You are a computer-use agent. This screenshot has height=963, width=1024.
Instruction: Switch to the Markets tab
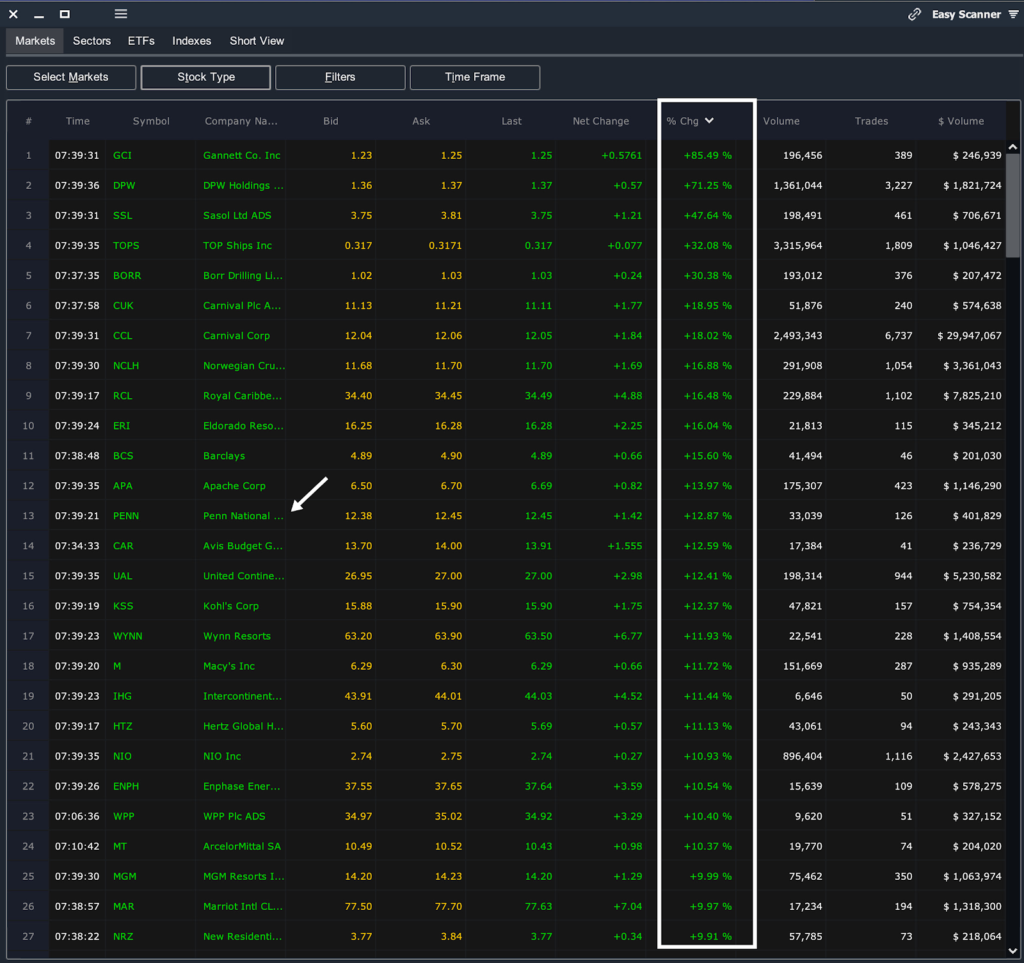coord(35,40)
